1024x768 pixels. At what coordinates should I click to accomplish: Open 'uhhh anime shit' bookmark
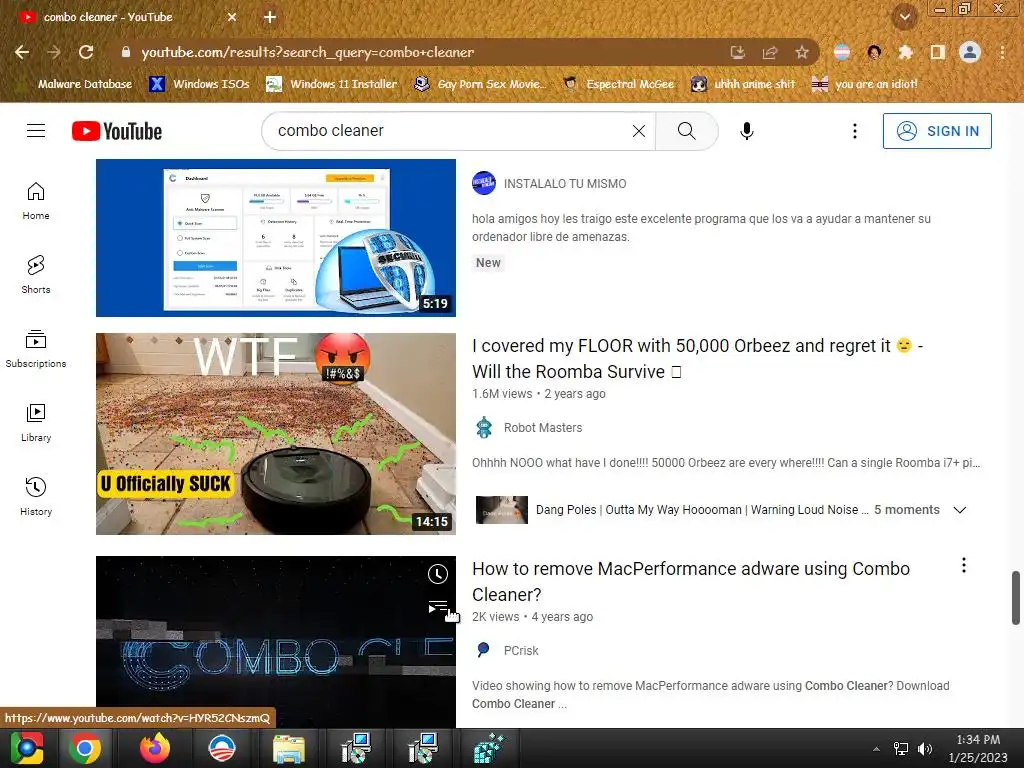pos(744,84)
